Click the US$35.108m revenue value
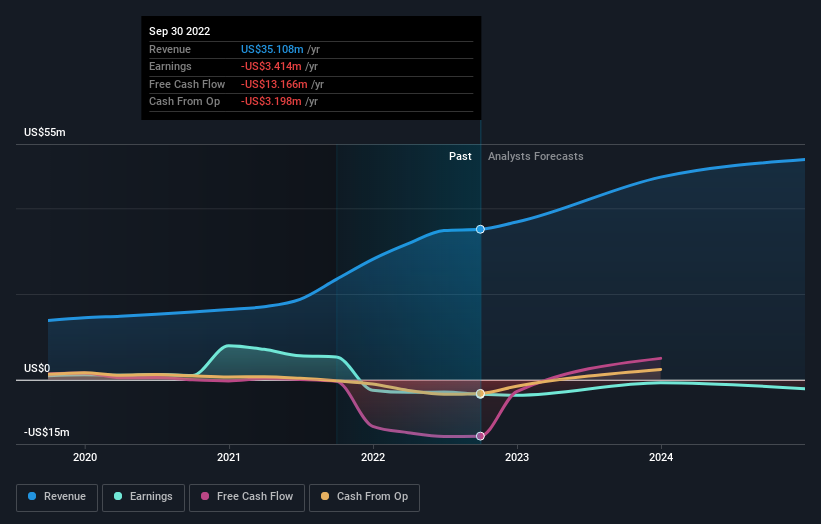The height and width of the screenshot is (524, 821). (x=272, y=49)
